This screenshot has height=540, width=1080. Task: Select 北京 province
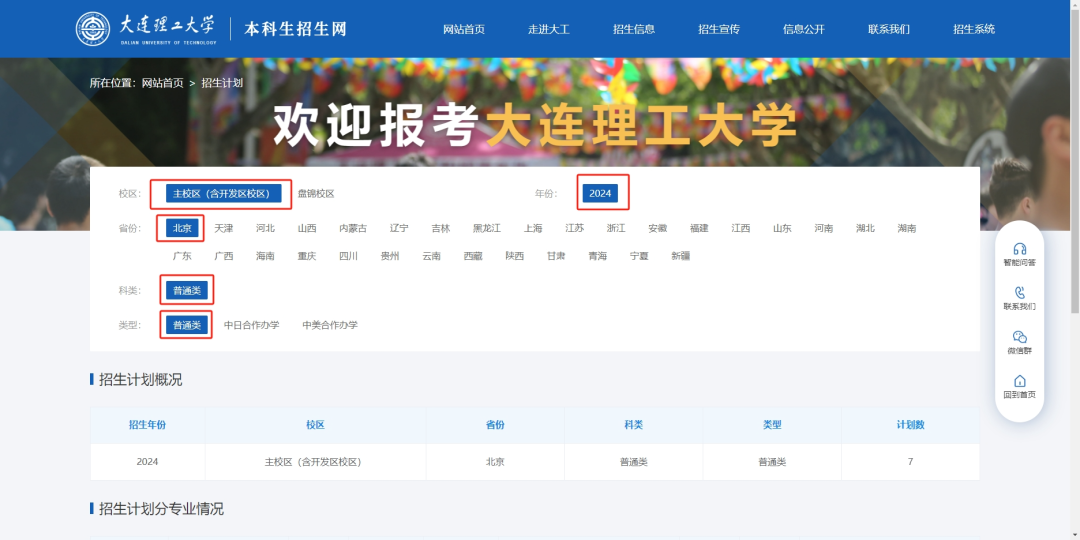182,228
